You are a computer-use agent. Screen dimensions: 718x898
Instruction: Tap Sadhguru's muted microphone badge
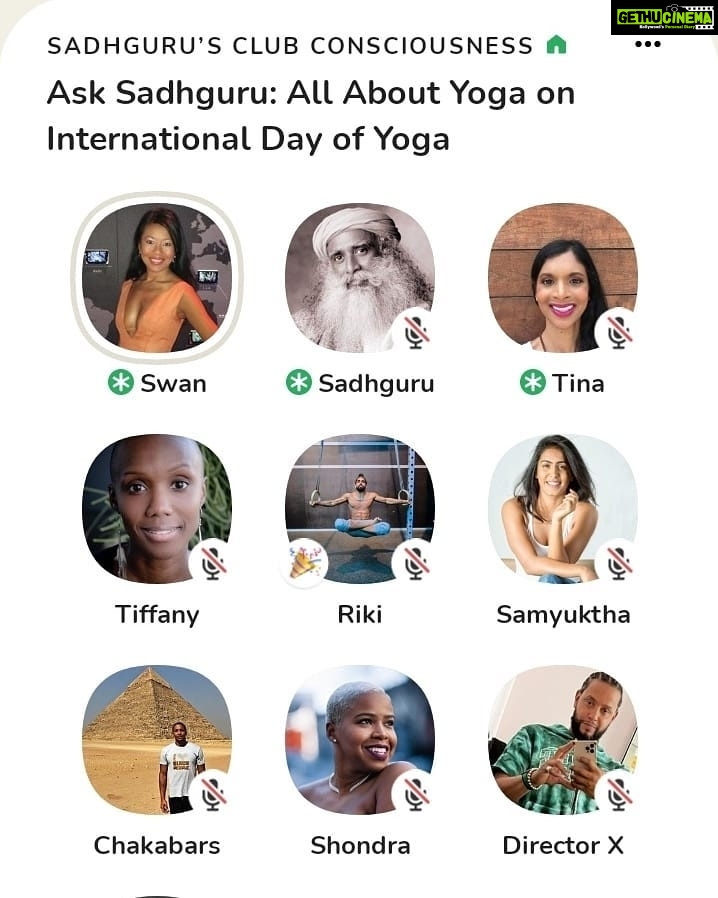pyautogui.click(x=417, y=332)
